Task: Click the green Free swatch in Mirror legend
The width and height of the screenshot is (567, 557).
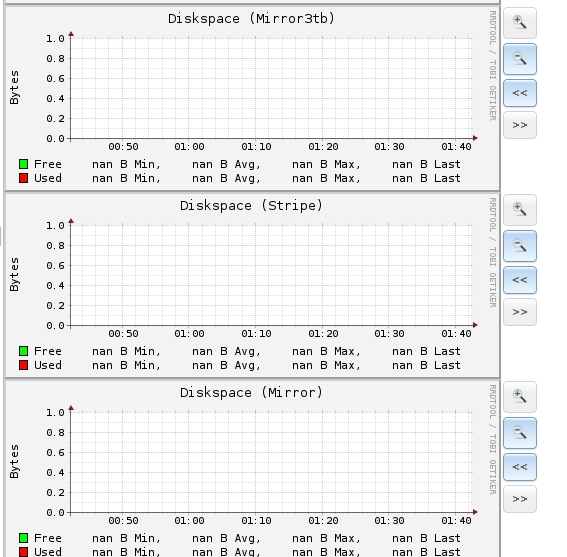Action: coord(24,538)
